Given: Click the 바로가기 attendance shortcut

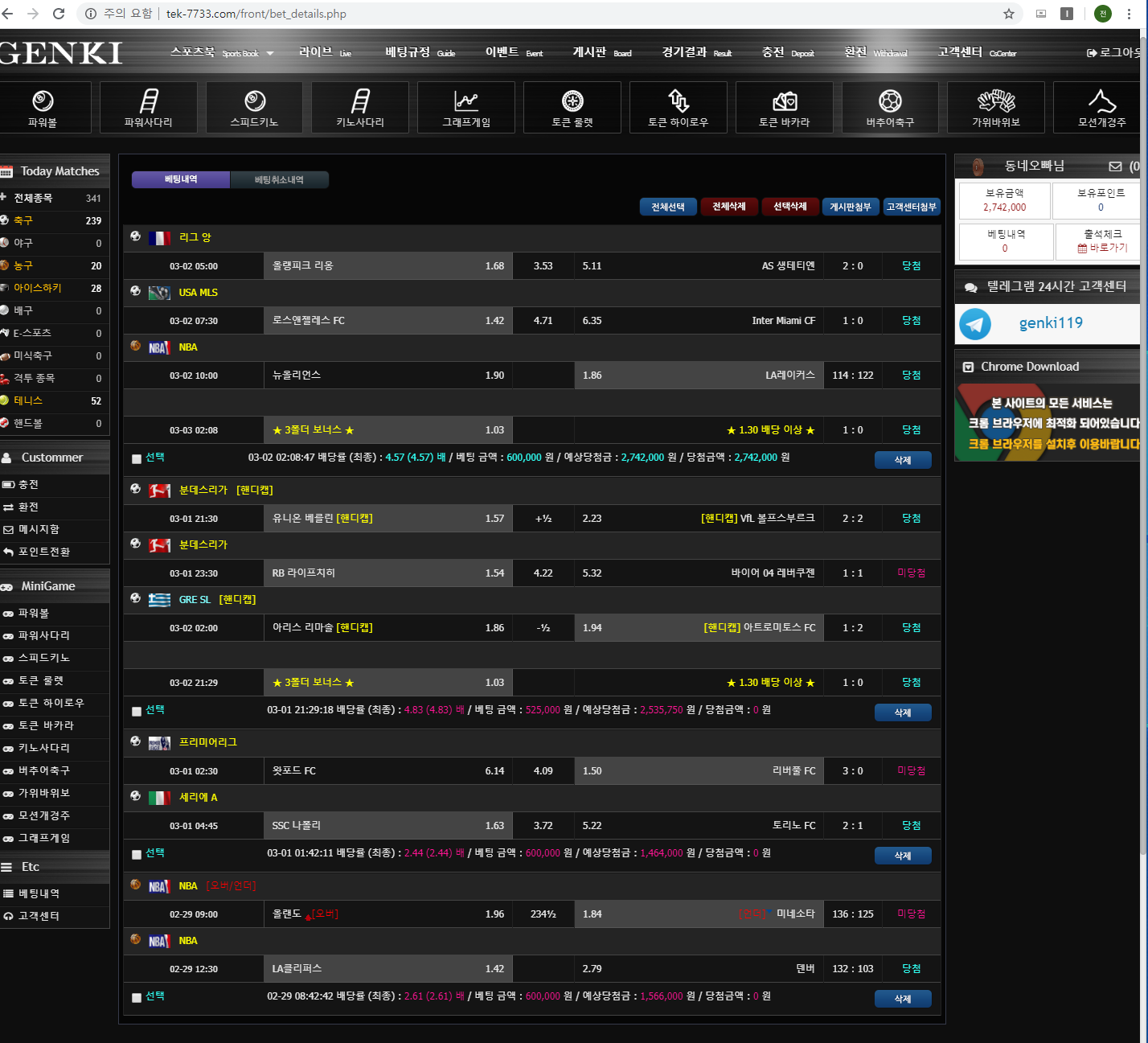Looking at the screenshot, I should coord(1109,248).
